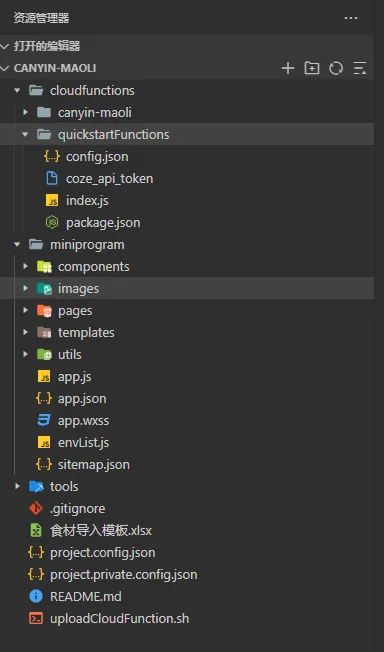This screenshot has height=652, width=384.
Task: Collapse all folders with the collapse icon
Action: click(x=359, y=68)
